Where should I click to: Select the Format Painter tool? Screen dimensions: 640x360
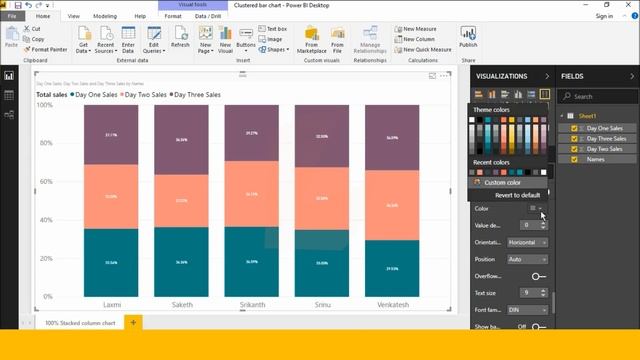coord(45,49)
